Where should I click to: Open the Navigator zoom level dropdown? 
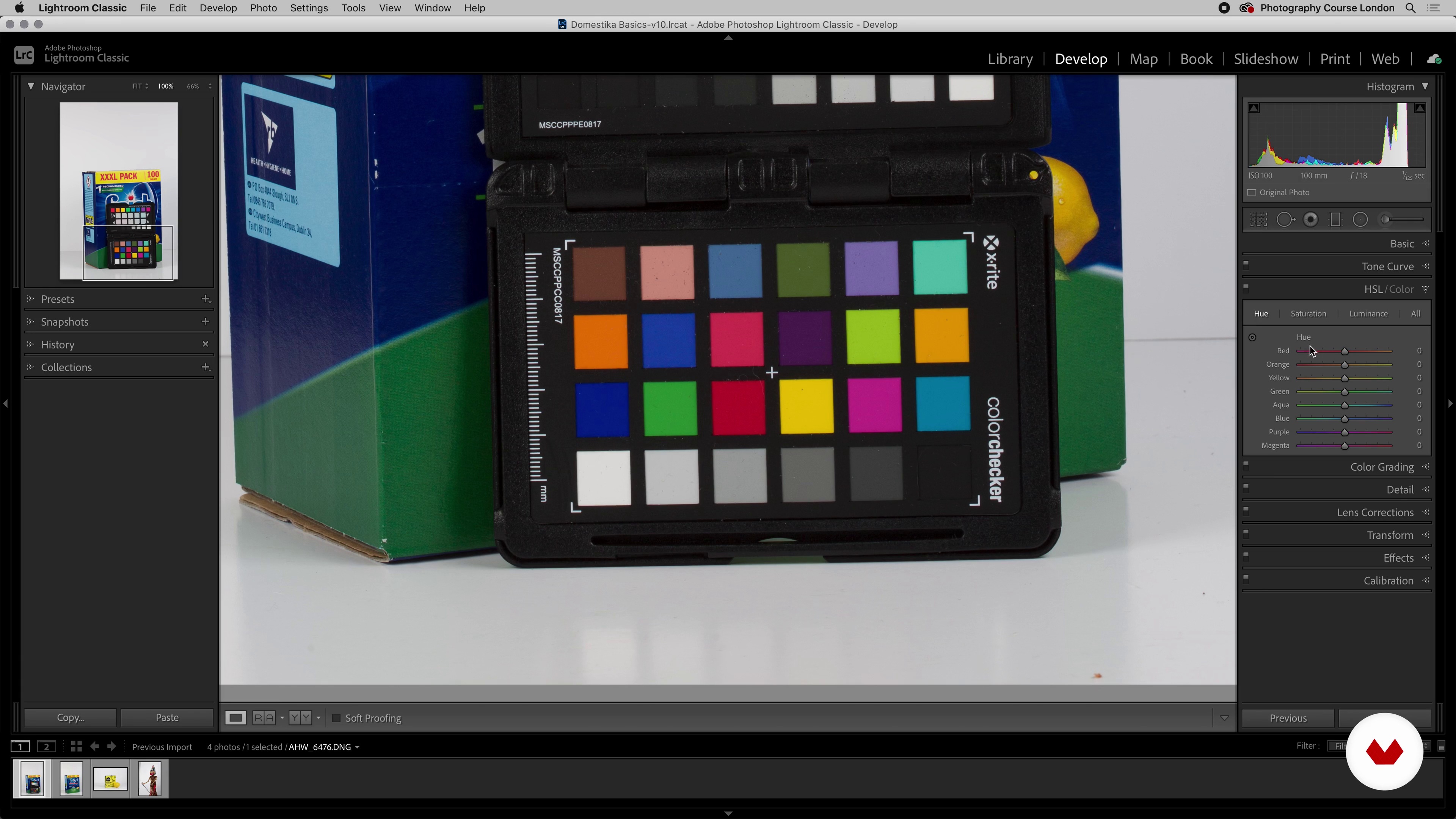(x=210, y=86)
